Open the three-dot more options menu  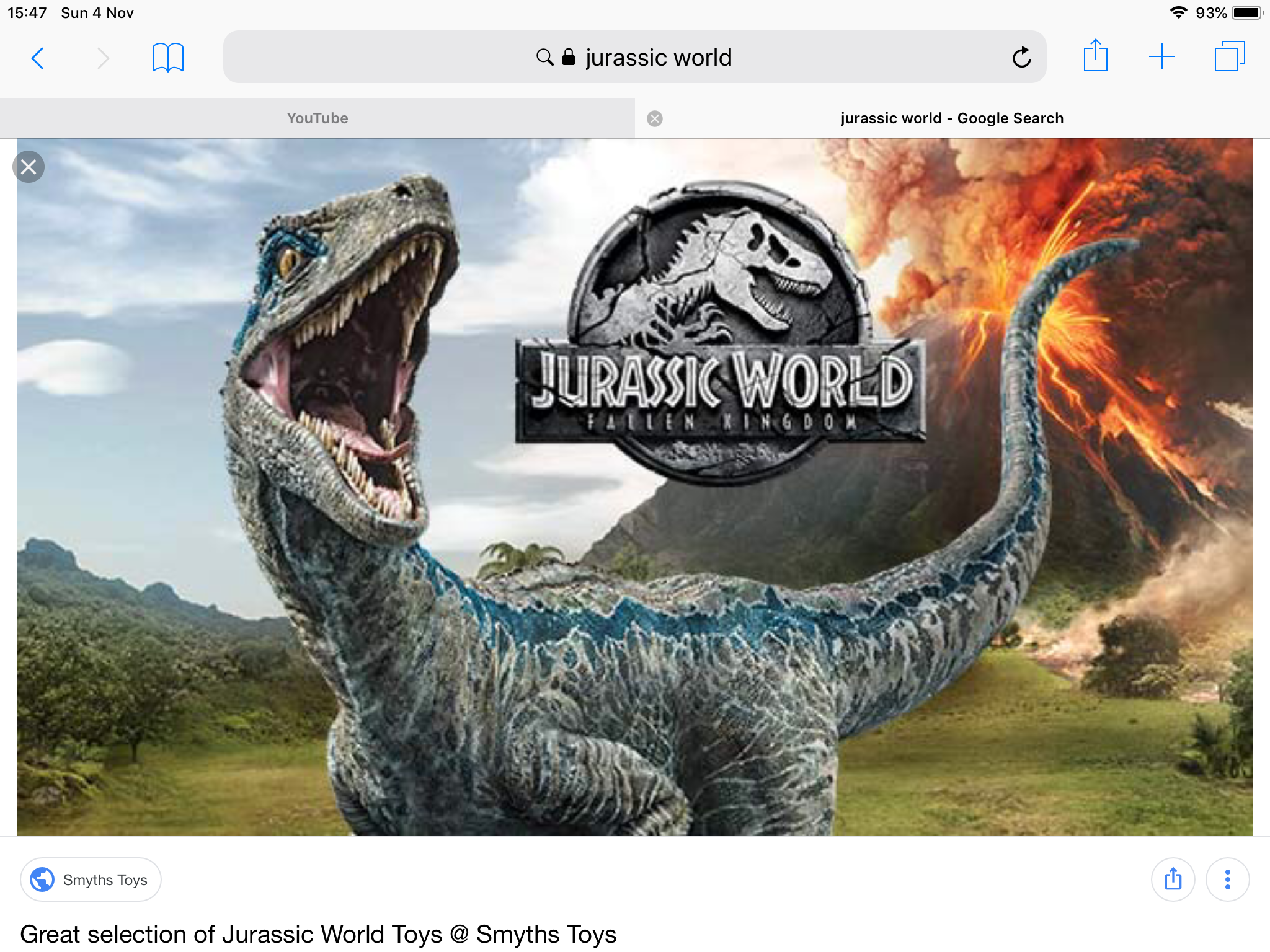tap(1227, 879)
